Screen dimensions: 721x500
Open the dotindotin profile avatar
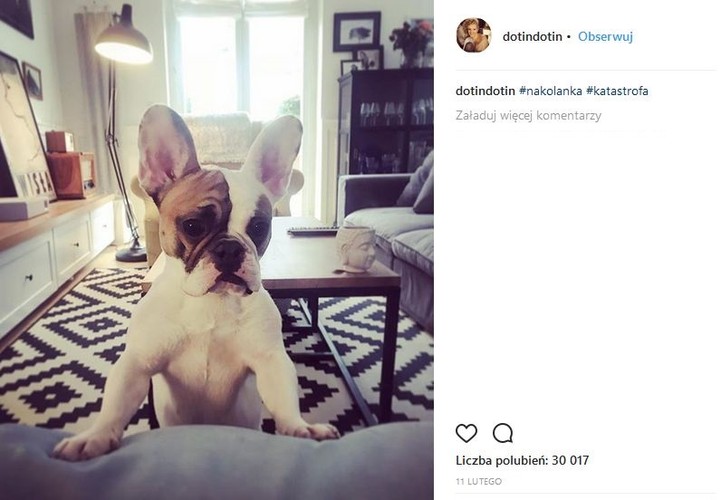click(x=474, y=35)
